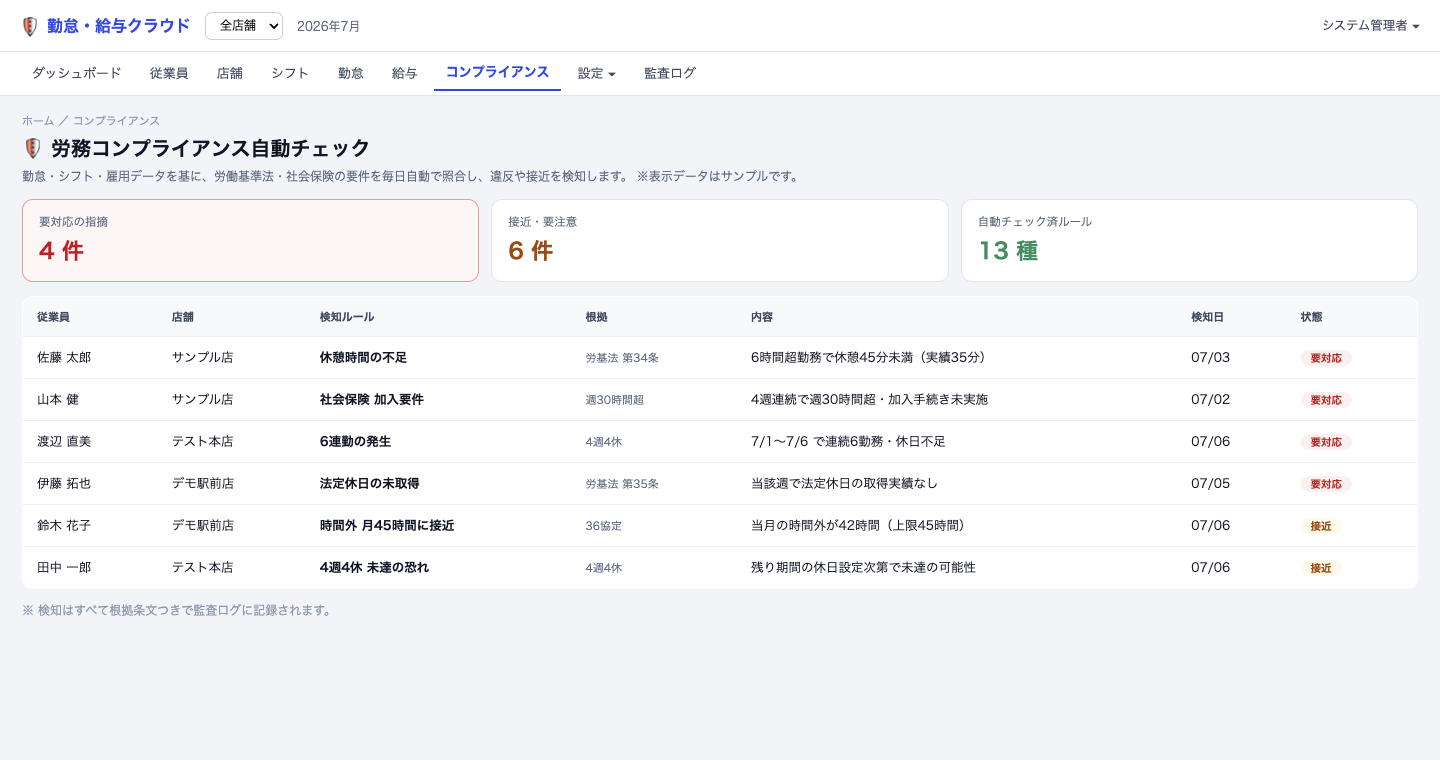This screenshot has height=760, width=1440.
Task: Click 要対応 badge for 佐藤 太郎
Action: point(1326,358)
